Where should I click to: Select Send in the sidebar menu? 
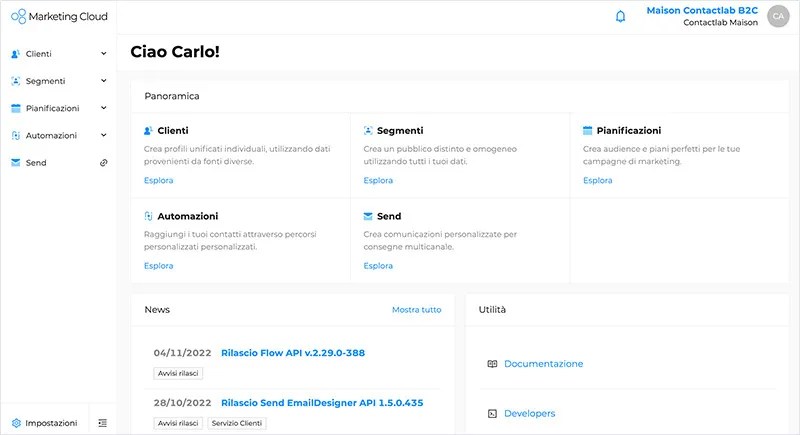click(x=36, y=162)
